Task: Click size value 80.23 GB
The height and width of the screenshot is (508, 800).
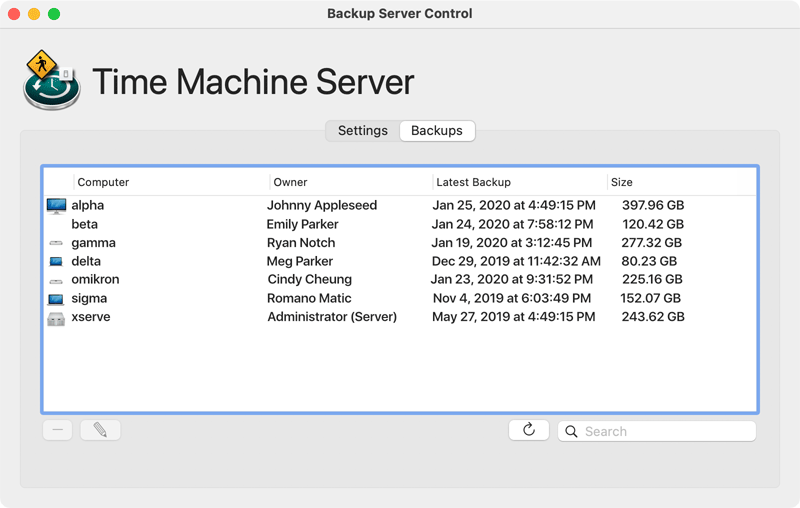Action: pyautogui.click(x=649, y=261)
